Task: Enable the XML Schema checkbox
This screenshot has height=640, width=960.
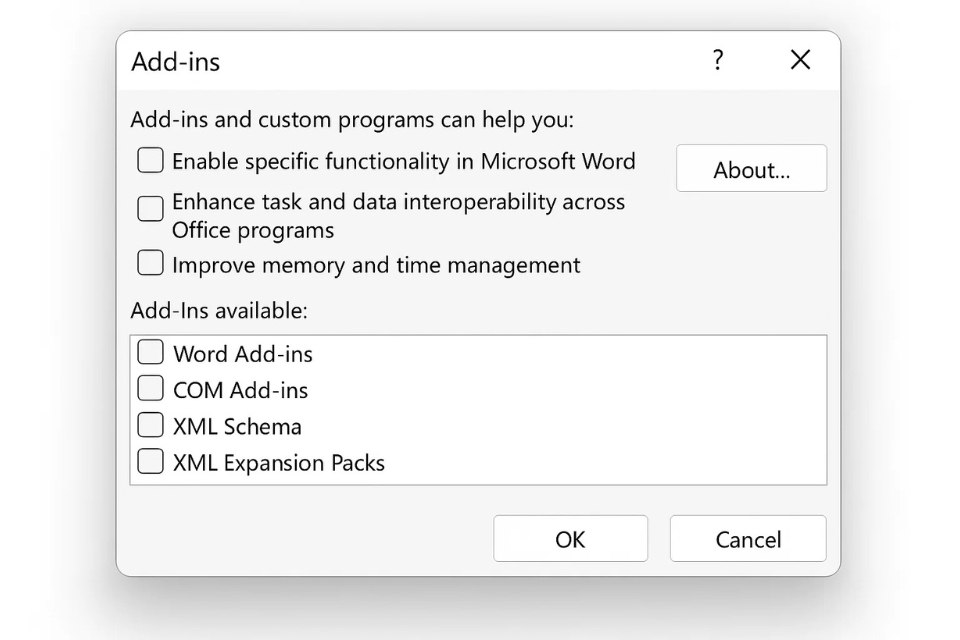Action: point(150,425)
